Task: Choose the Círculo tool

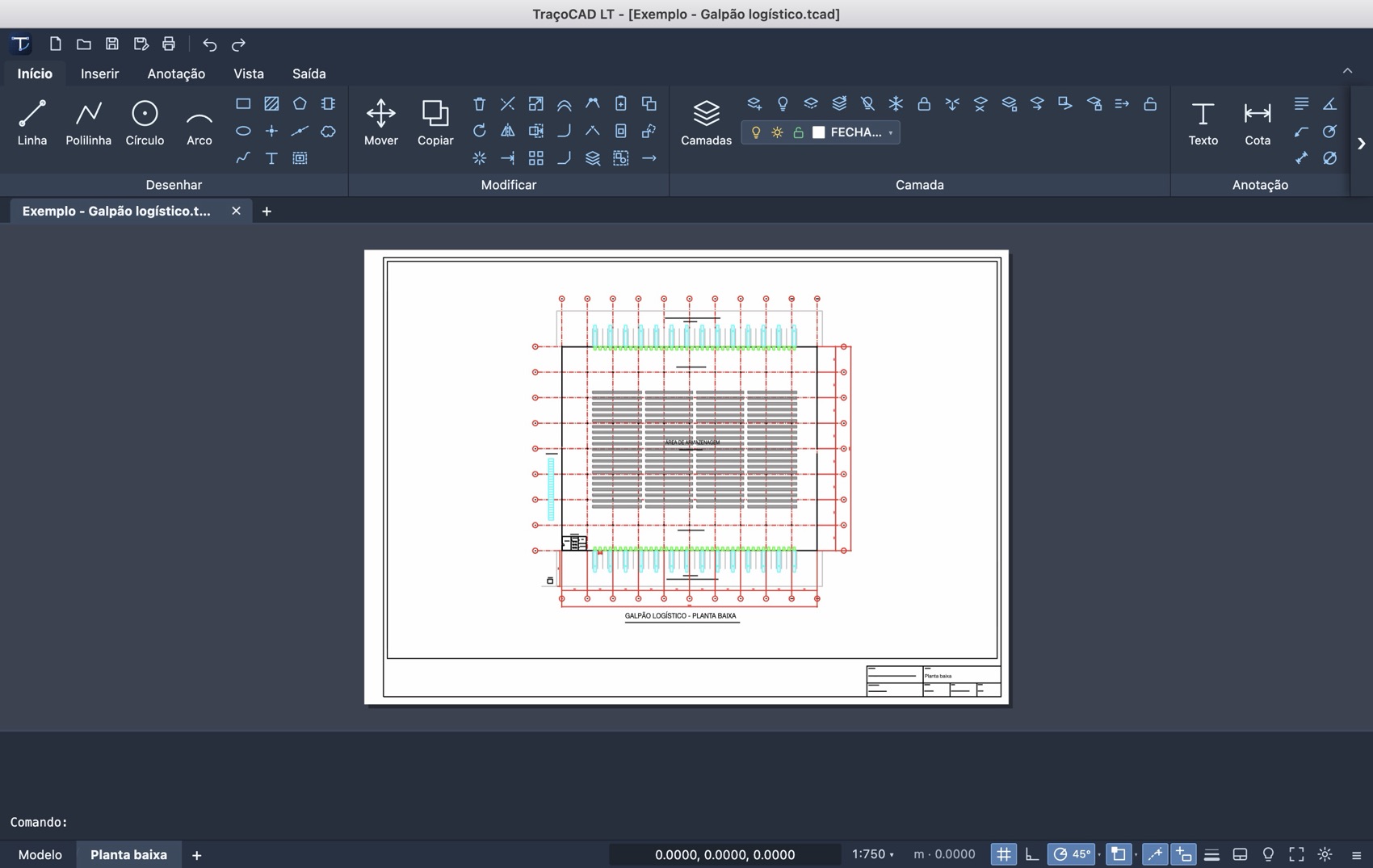Action: (145, 123)
